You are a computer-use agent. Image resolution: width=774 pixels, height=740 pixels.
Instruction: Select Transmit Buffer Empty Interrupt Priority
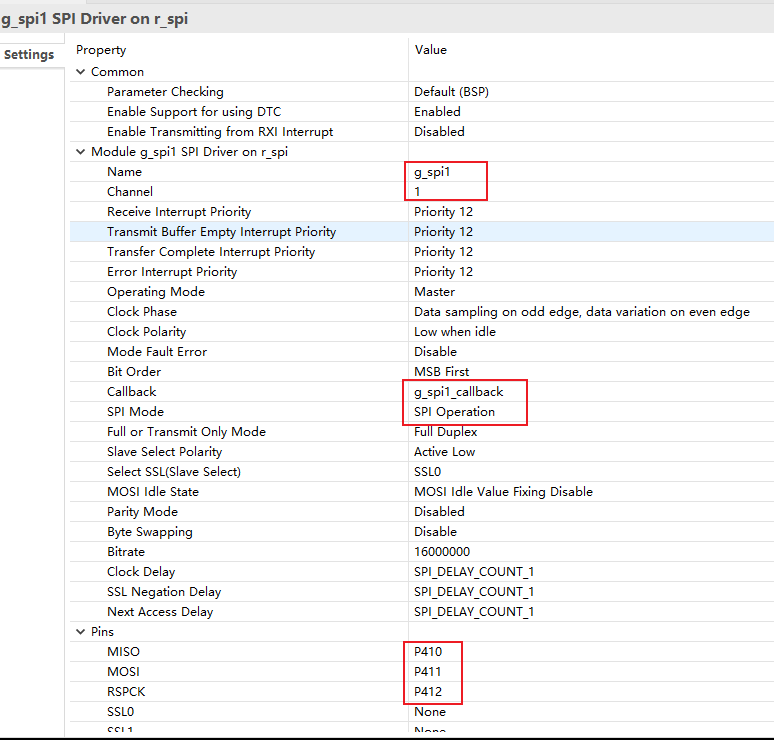[222, 232]
